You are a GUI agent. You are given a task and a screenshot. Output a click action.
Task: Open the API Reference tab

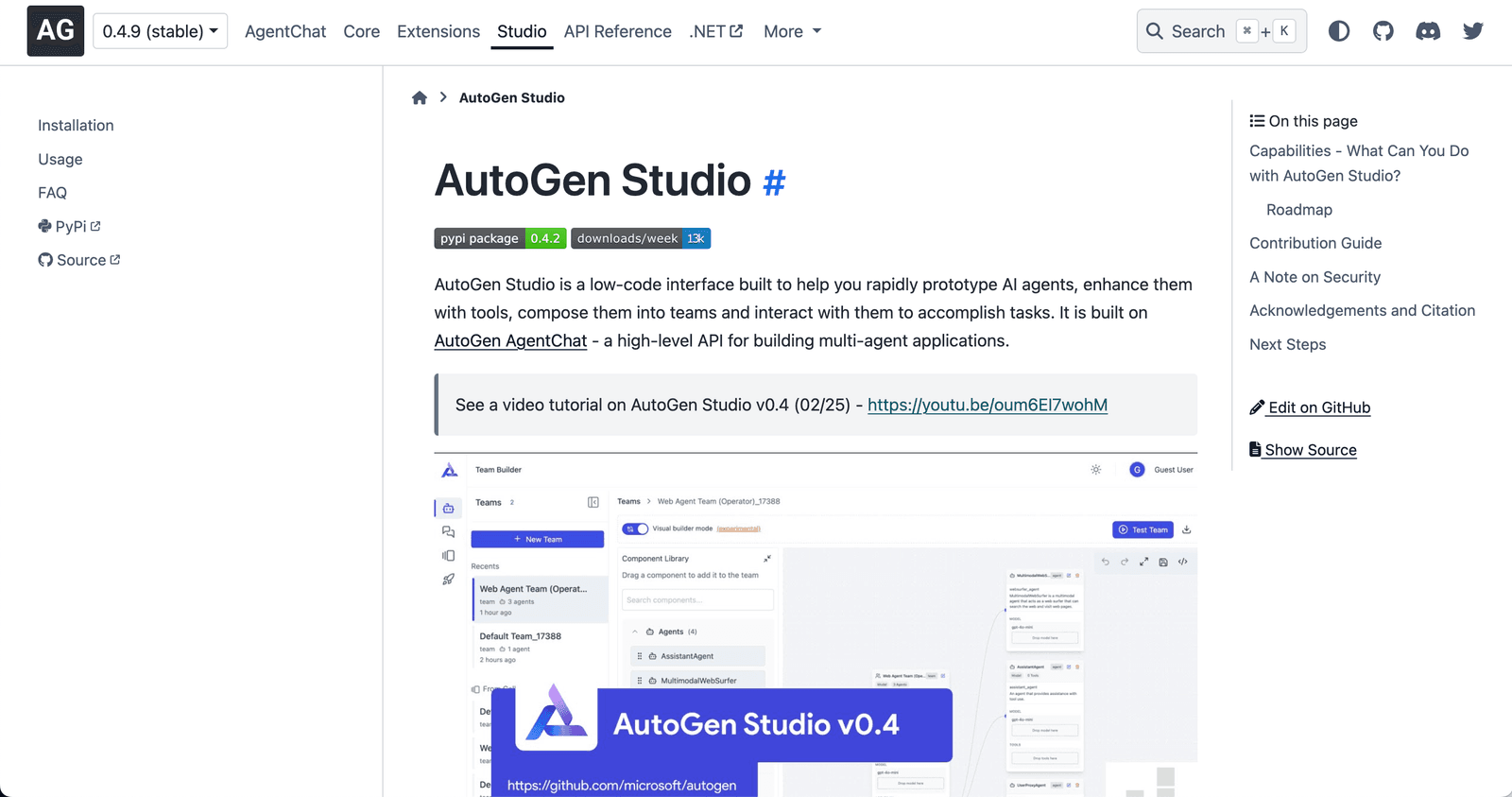617,31
